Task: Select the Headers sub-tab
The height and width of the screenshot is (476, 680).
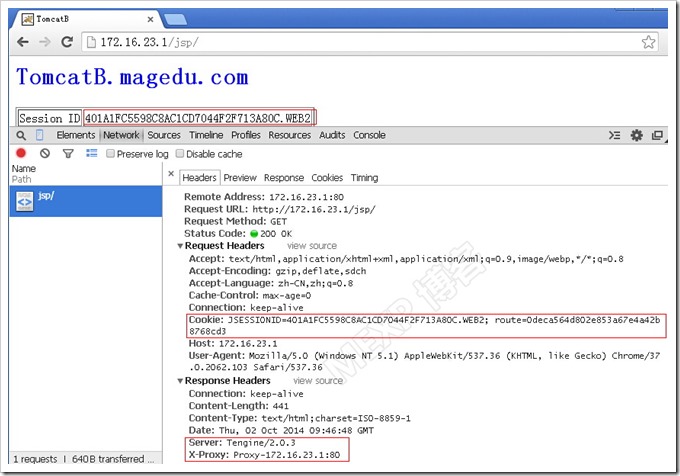Action: click(x=199, y=178)
